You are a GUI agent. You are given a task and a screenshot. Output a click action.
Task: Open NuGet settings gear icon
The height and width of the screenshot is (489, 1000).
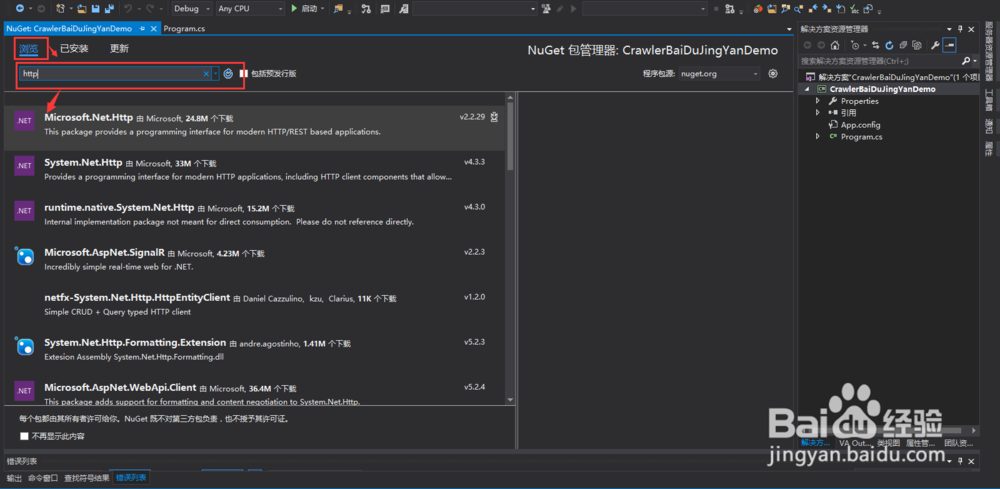click(x=773, y=73)
